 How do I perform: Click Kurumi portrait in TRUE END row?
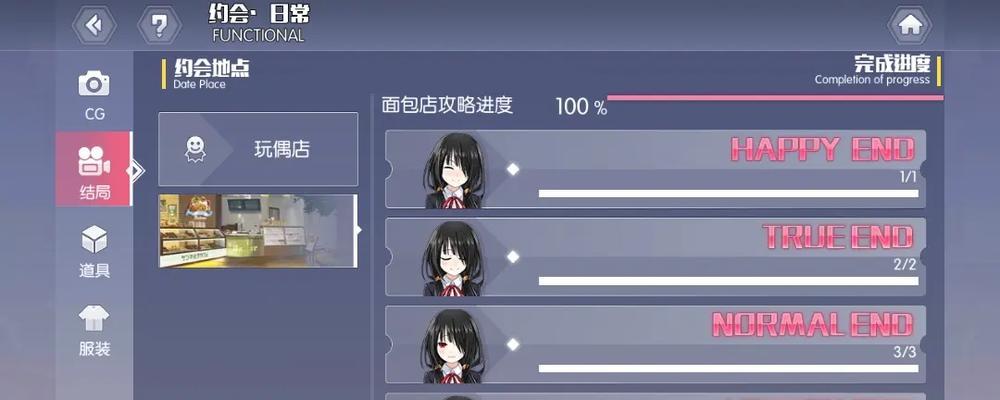[x=454, y=258]
